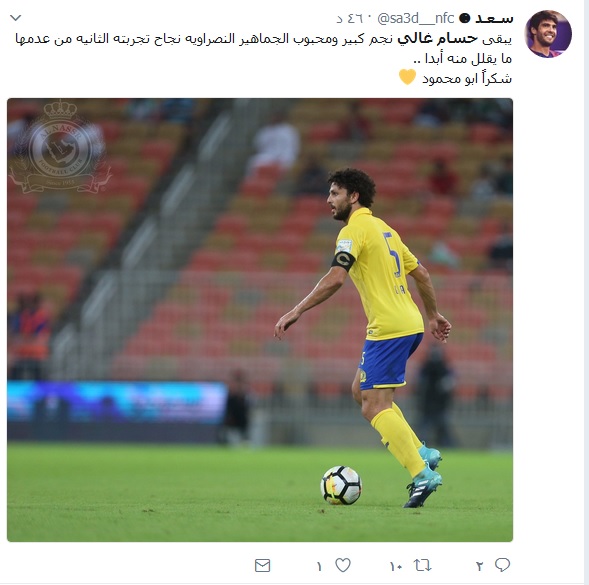The height and width of the screenshot is (585, 589).
Task: Click the reply speech bubble icon
Action: pyautogui.click(x=502, y=565)
